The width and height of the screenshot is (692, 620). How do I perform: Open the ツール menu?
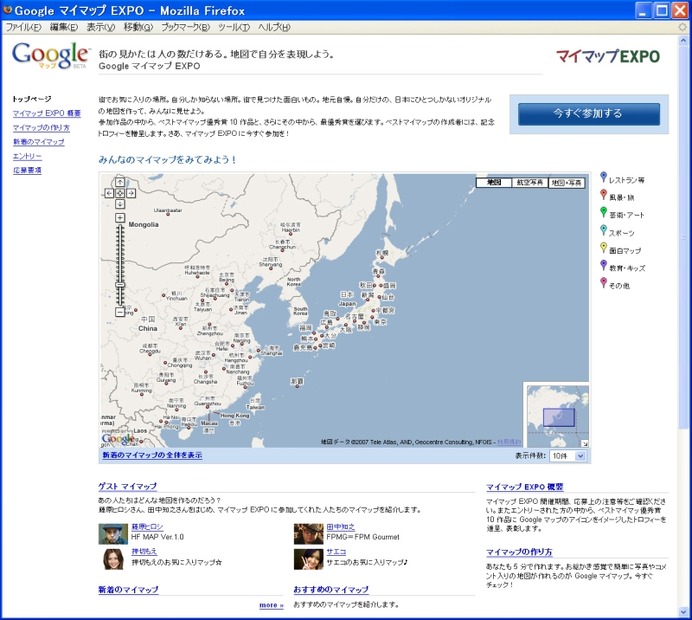click(x=234, y=27)
